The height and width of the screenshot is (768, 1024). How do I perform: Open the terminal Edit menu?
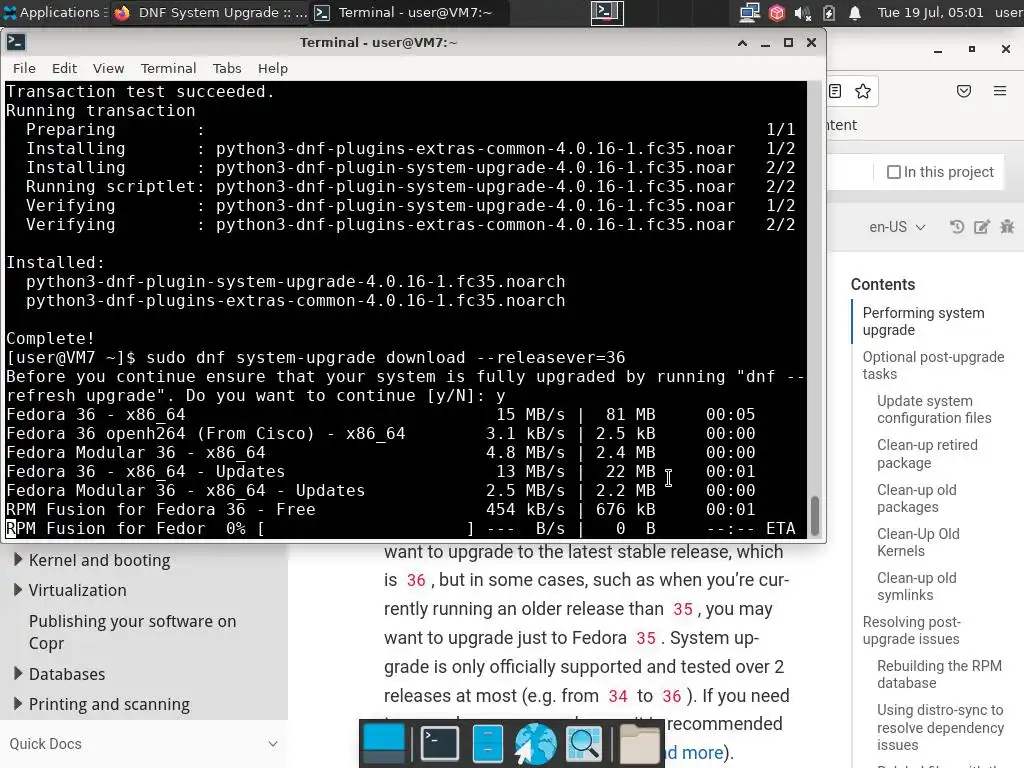[x=64, y=68]
